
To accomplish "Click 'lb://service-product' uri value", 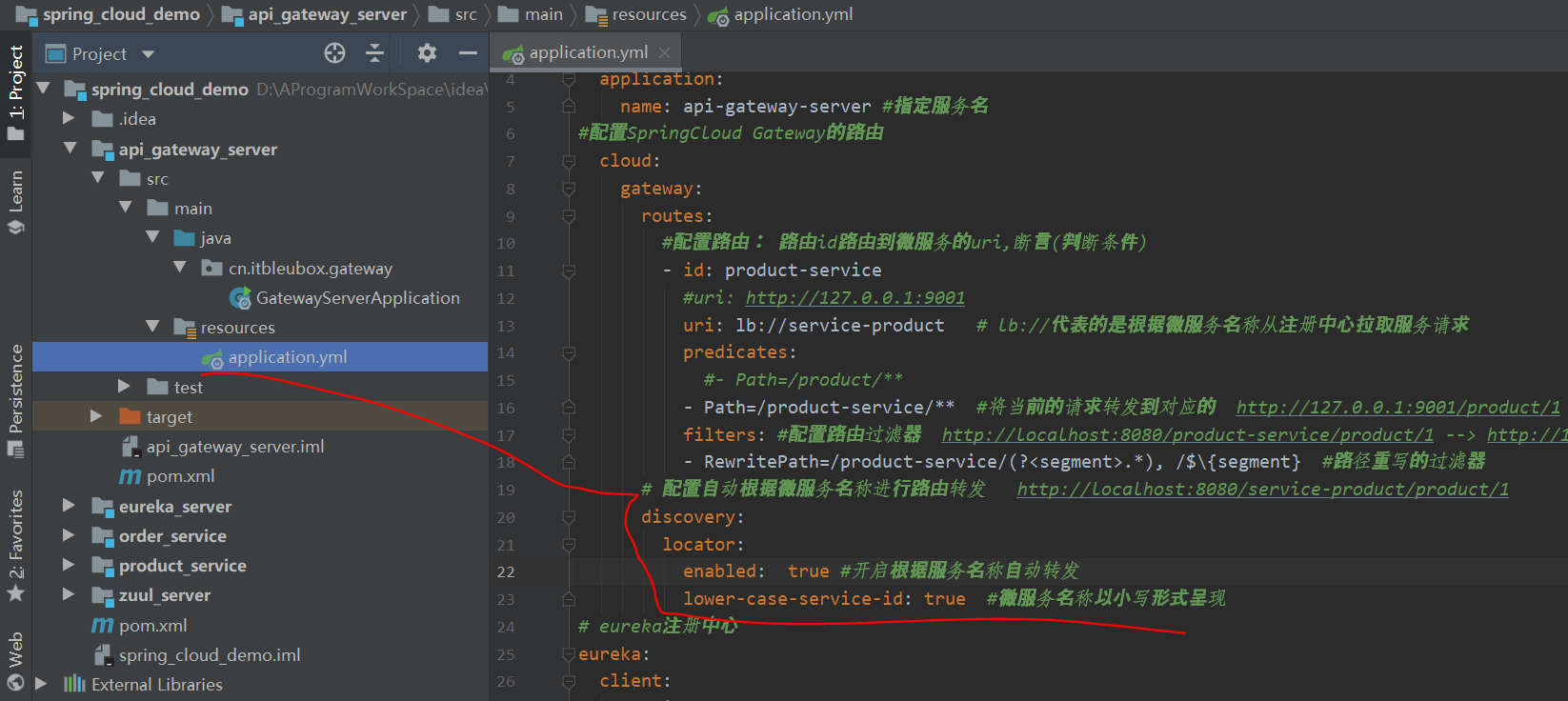I will coord(840,326).
